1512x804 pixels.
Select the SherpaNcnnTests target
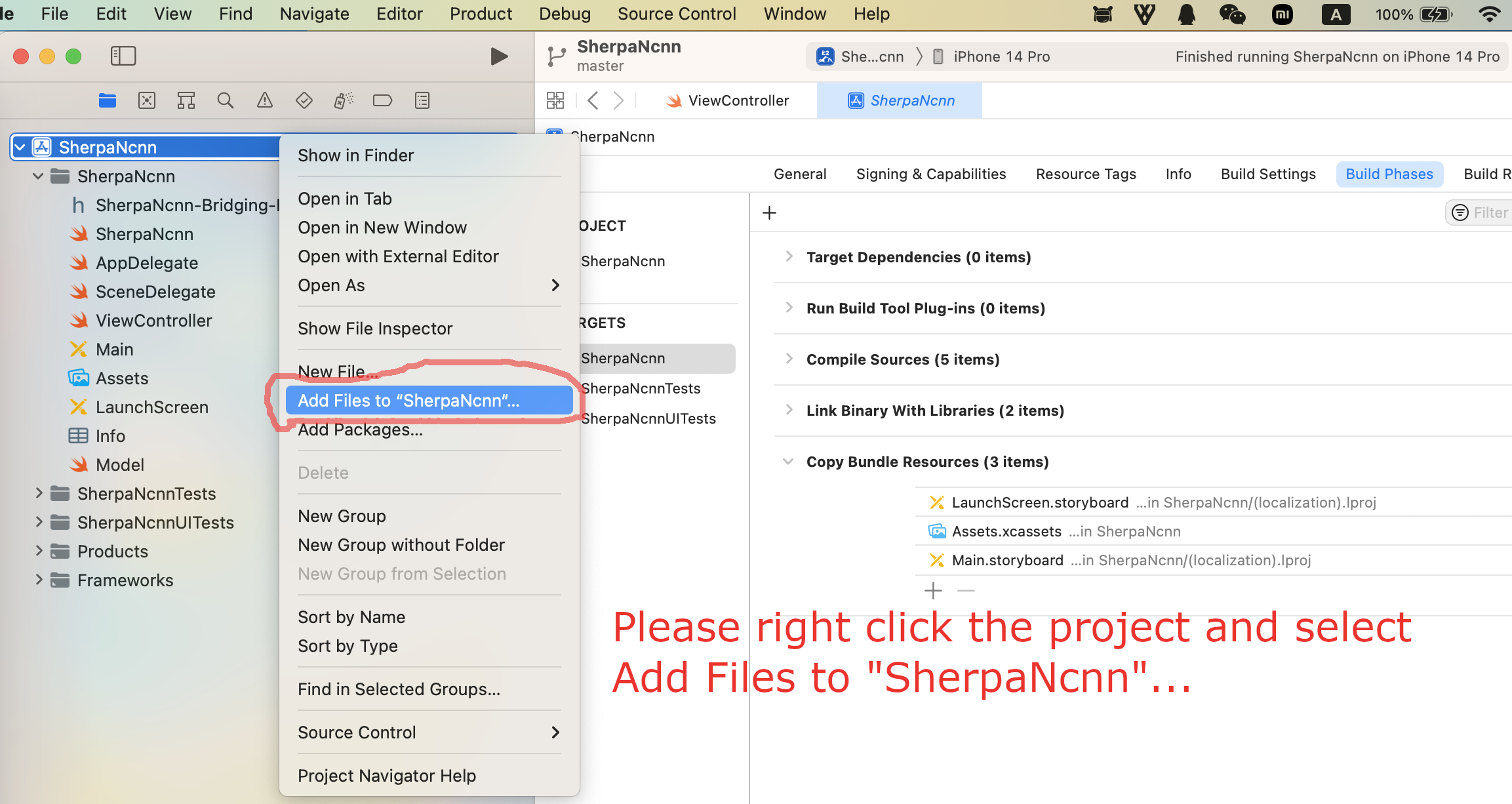(x=641, y=388)
